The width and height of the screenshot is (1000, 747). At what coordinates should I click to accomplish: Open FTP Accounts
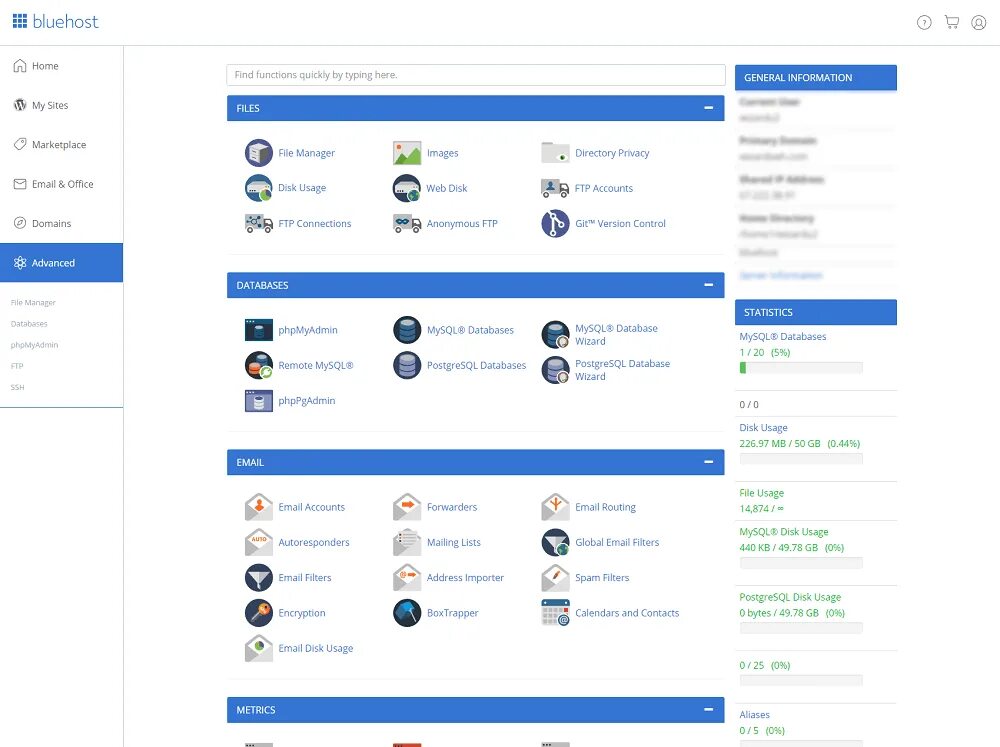coord(604,188)
